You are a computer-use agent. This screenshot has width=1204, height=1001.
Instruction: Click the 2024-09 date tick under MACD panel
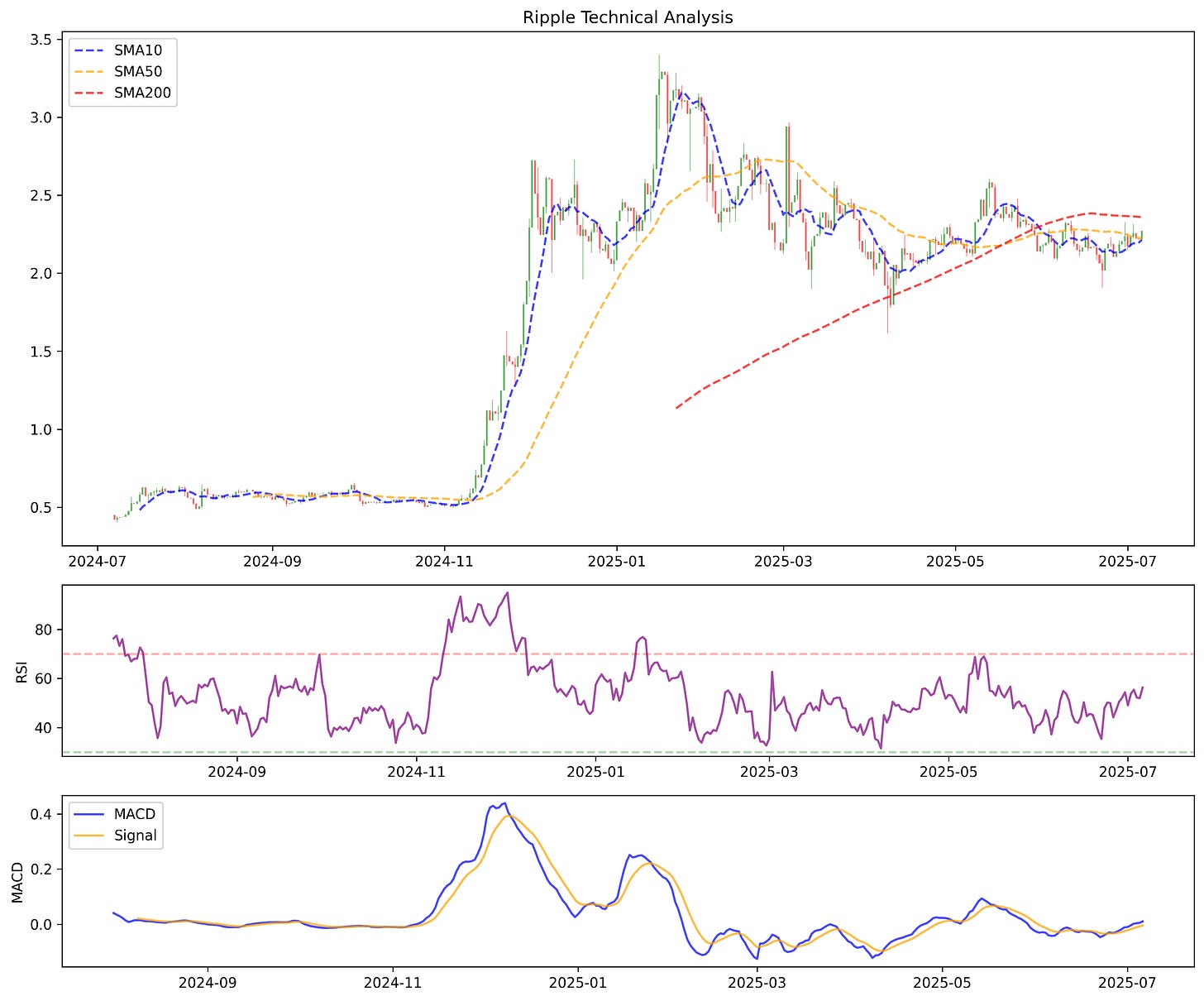[x=208, y=982]
